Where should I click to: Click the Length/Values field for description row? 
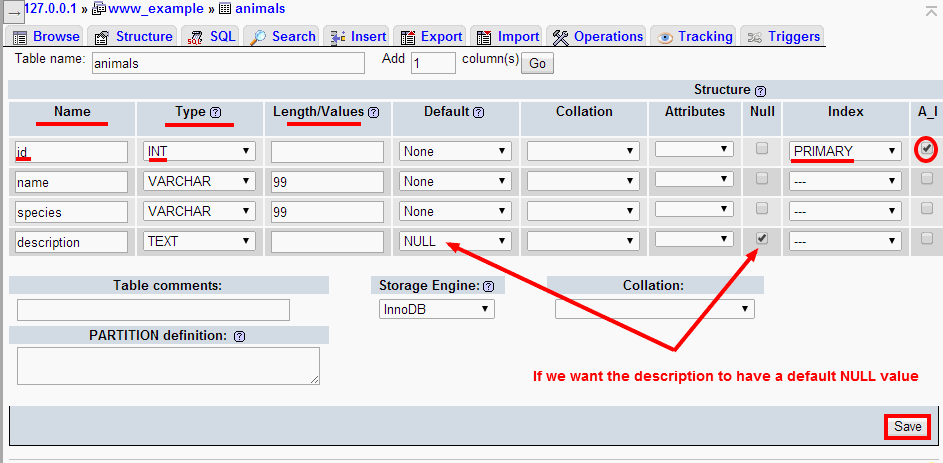[x=327, y=242]
